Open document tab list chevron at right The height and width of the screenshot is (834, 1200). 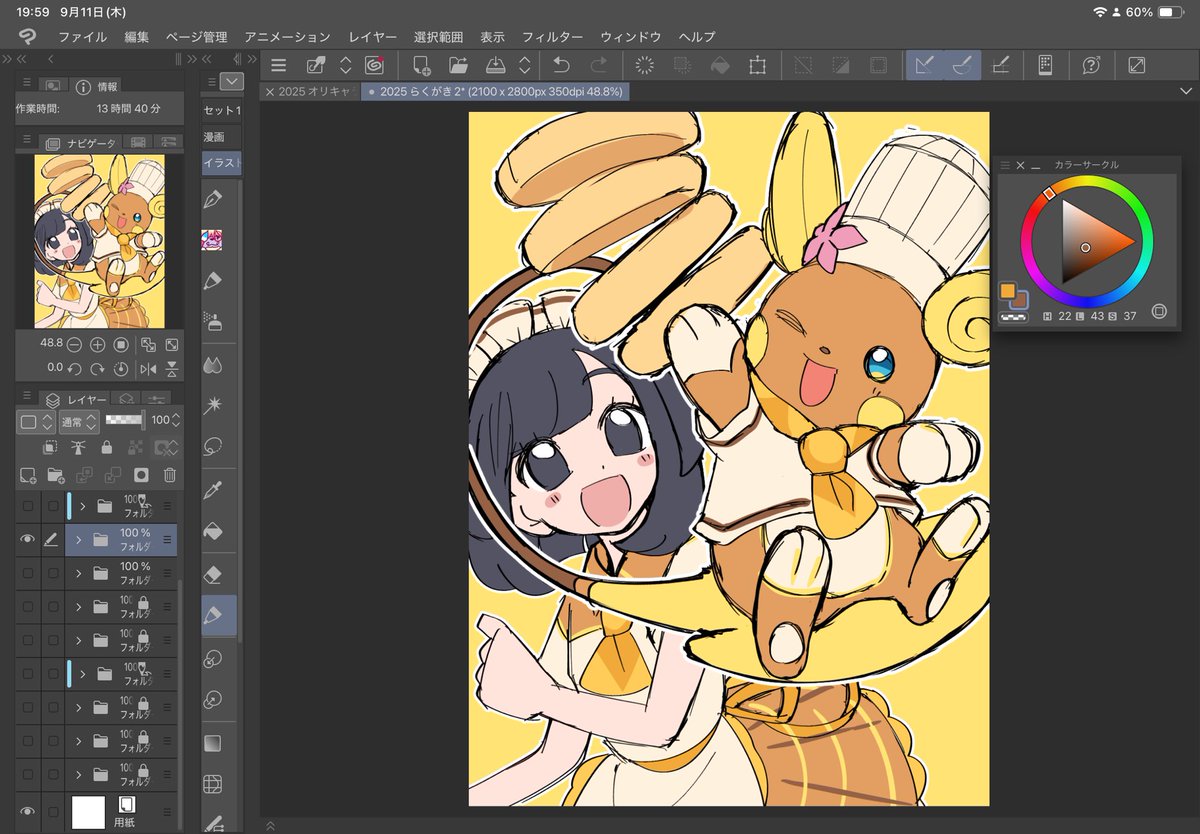(1186, 92)
